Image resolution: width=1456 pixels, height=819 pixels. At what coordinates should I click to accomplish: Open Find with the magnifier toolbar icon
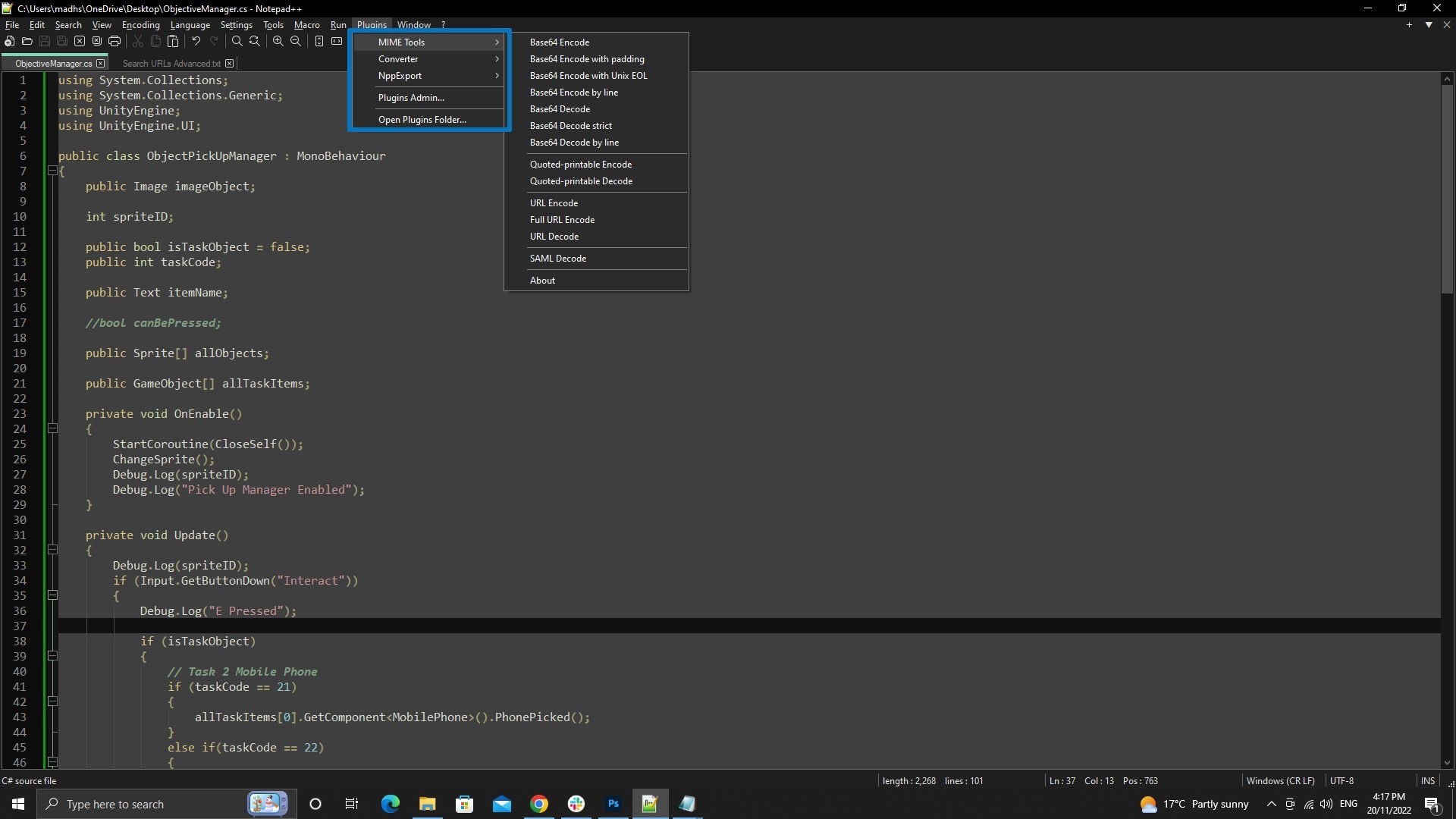[x=237, y=42]
